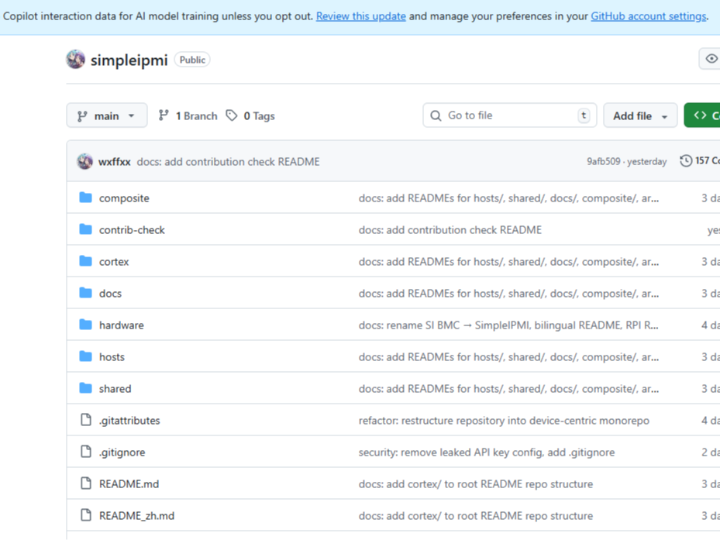
Task: Click the wxffxx committer avatar
Action: coord(84,161)
